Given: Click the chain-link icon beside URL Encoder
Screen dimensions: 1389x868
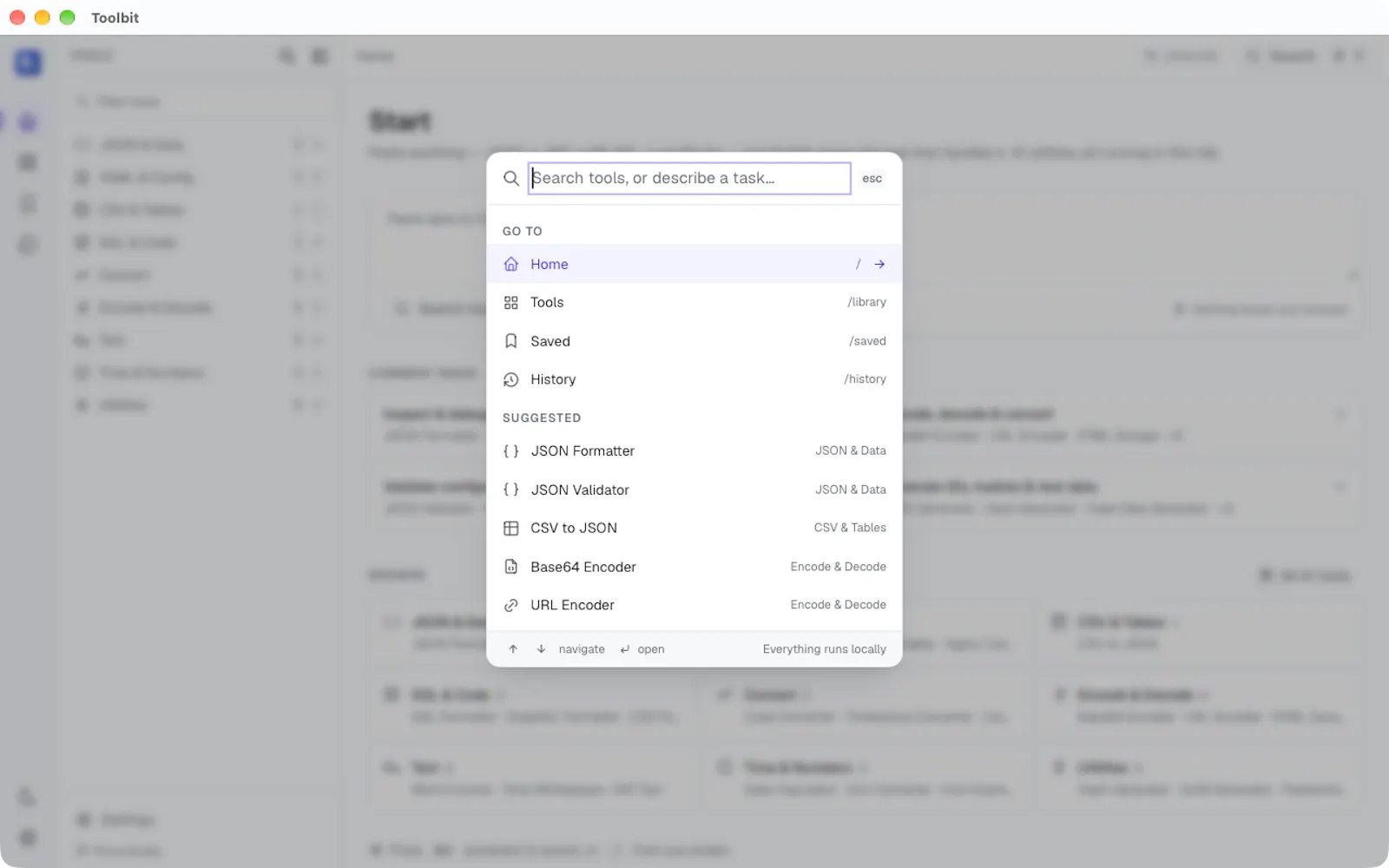Looking at the screenshot, I should [511, 605].
